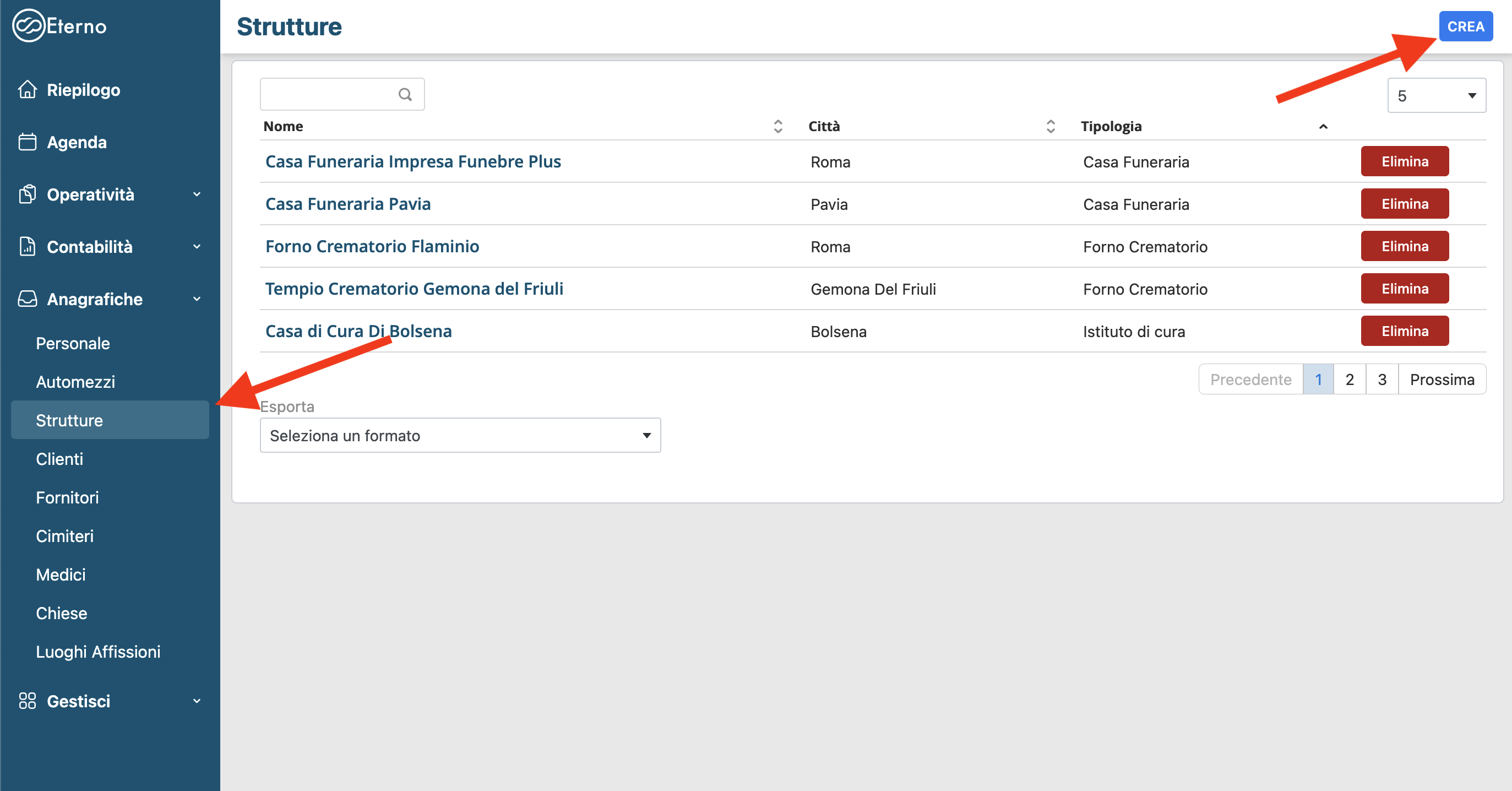The width and height of the screenshot is (1512, 791).
Task: Click the Eterno logo icon
Action: click(x=28, y=26)
